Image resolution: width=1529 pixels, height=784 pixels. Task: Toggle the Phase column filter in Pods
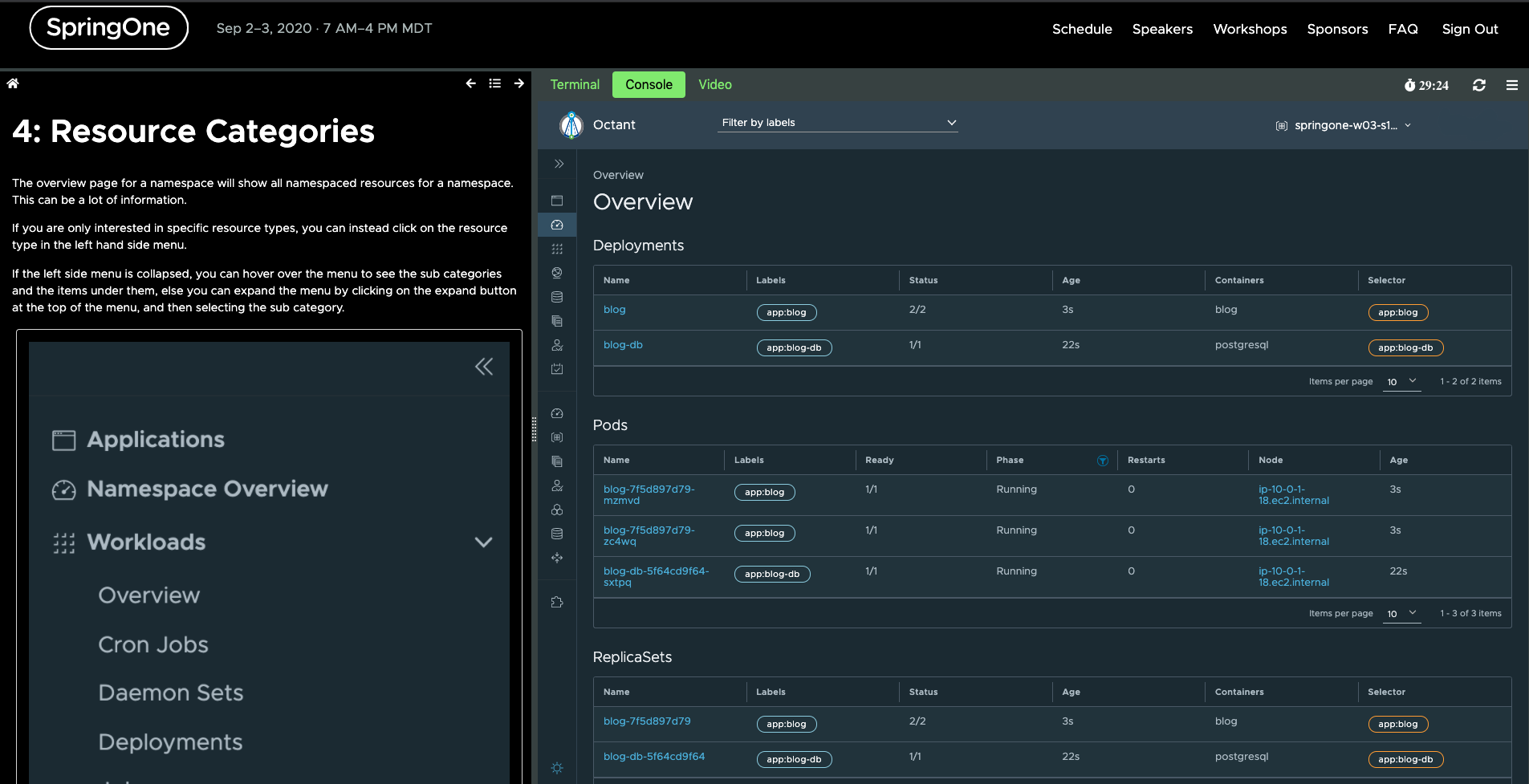pos(1103,461)
